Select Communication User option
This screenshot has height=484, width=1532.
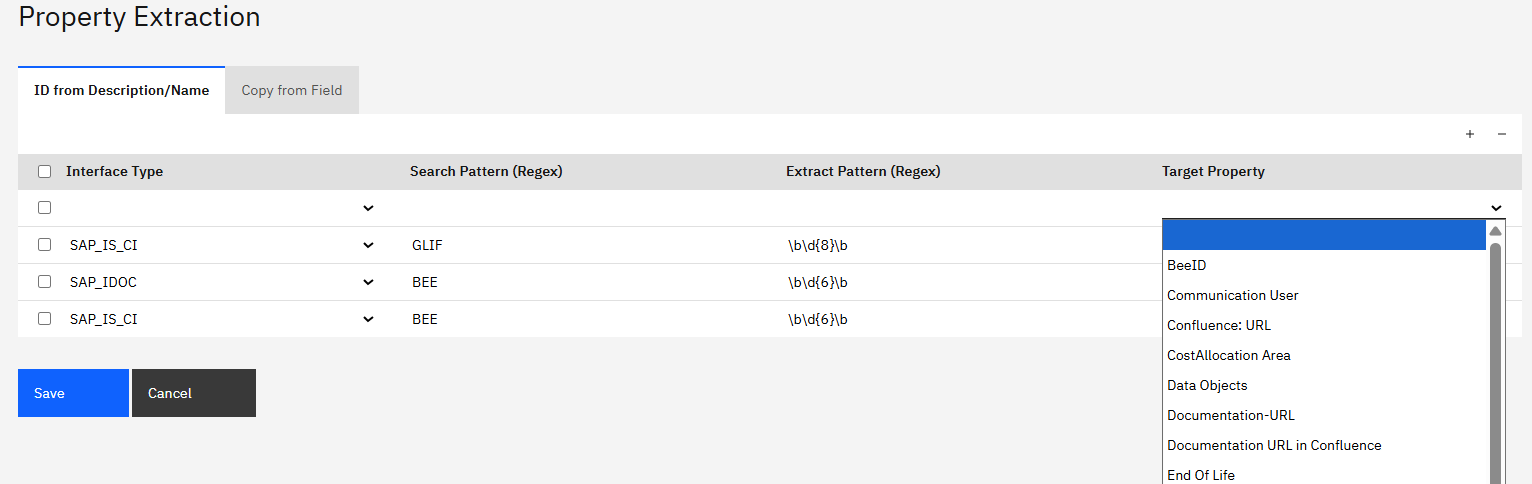[1232, 295]
